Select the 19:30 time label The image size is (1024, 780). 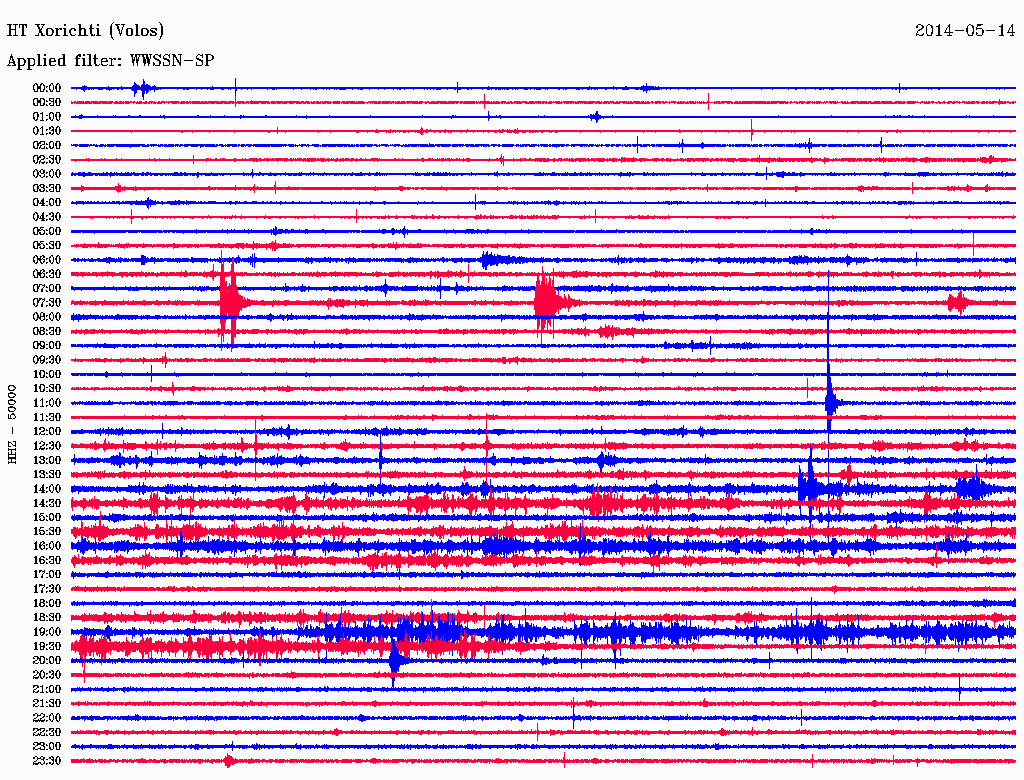(46, 647)
